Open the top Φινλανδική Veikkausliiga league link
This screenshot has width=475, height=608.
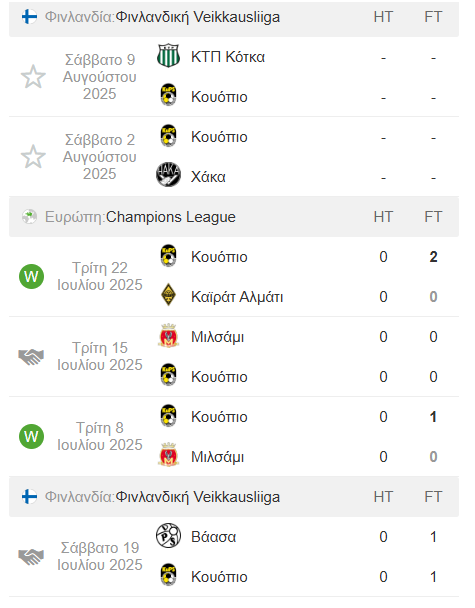click(198, 17)
